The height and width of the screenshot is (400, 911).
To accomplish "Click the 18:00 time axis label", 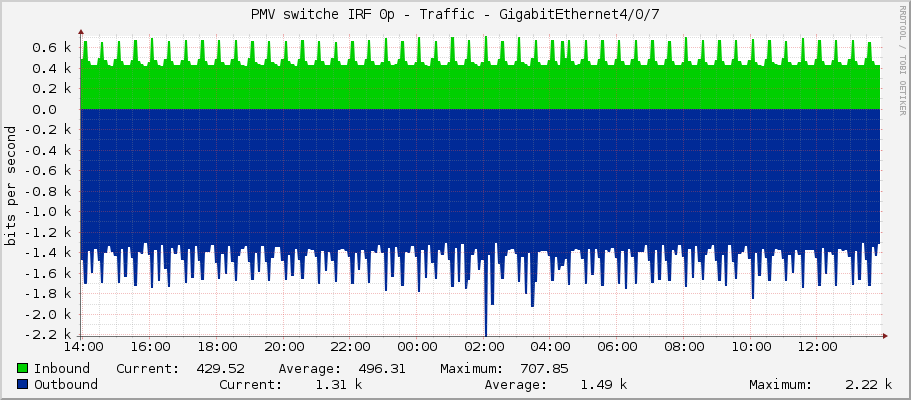I will point(217,347).
